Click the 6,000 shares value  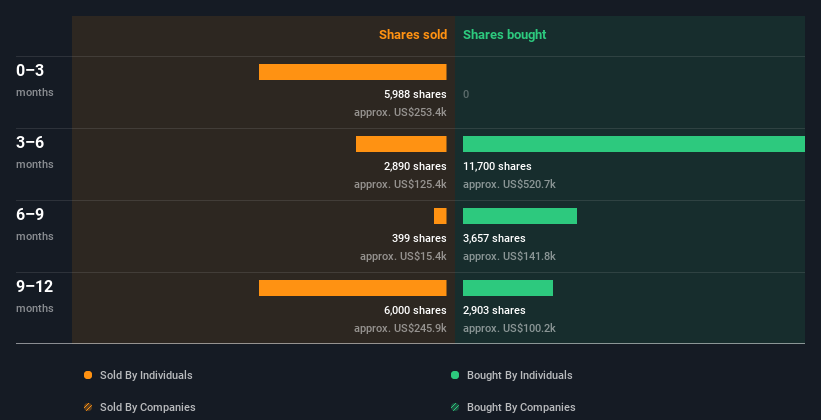pyautogui.click(x=415, y=310)
